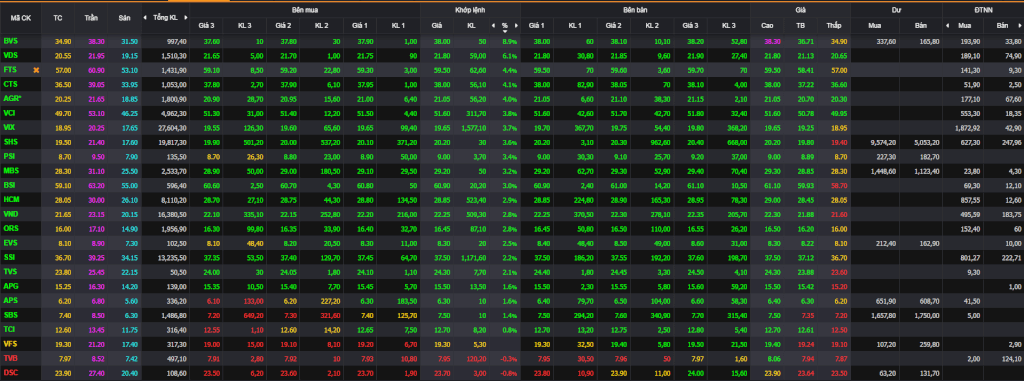Image resolution: width=1024 pixels, height=381 pixels.
Task: Open the VFS stock symbol
Action: [x=10, y=344]
